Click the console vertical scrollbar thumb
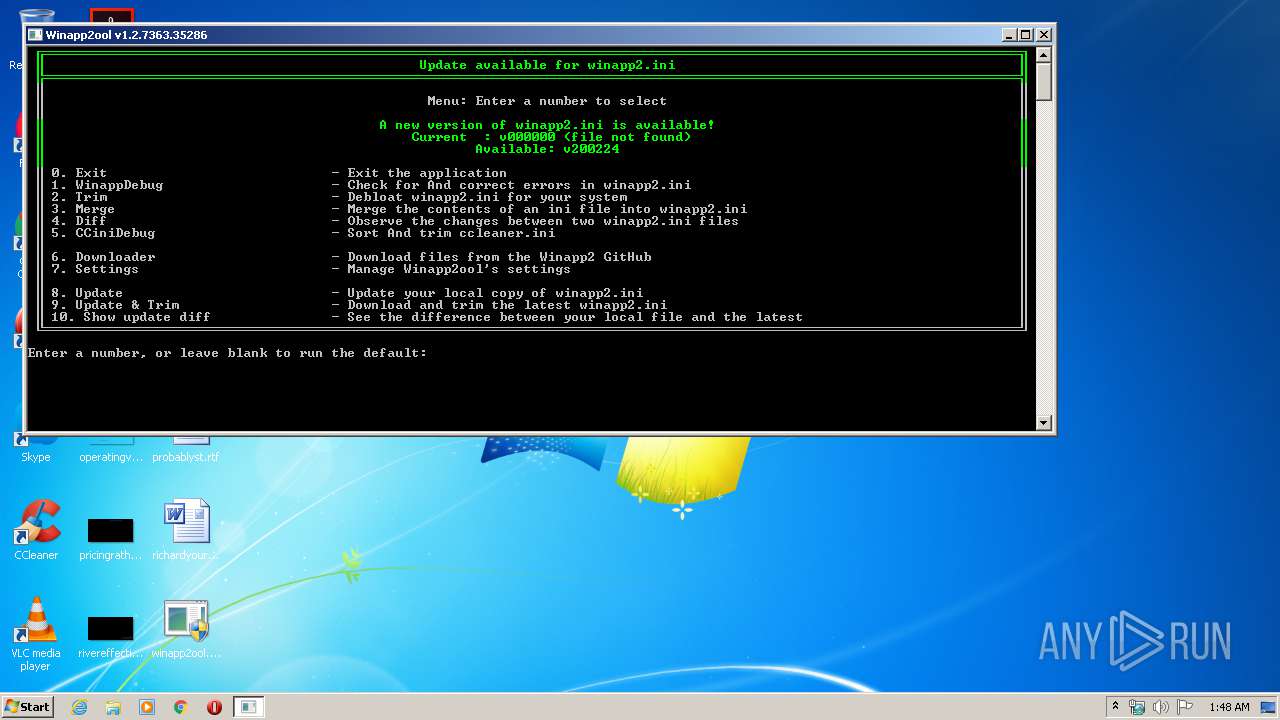 1044,81
